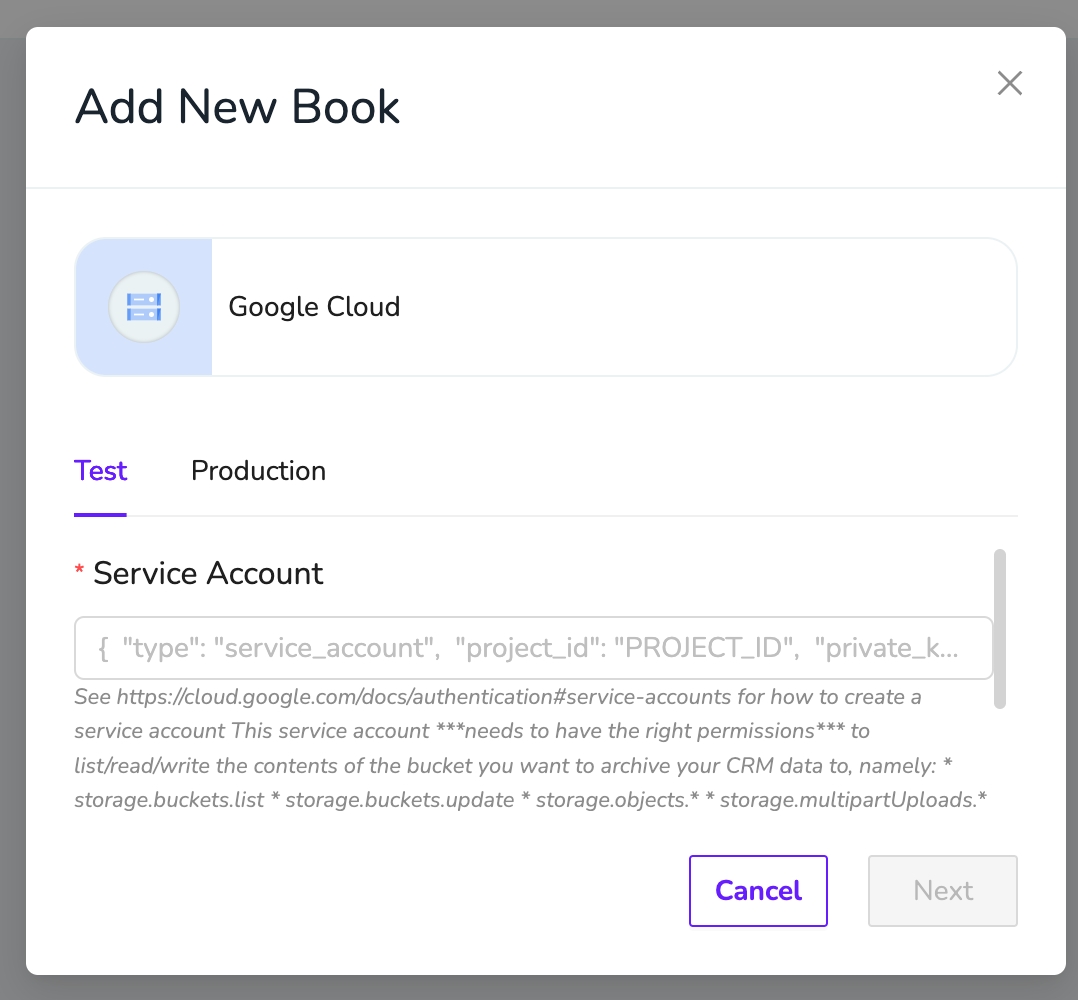Switch to the Test tab
Screen dimensions: 1078x1000
(100, 471)
